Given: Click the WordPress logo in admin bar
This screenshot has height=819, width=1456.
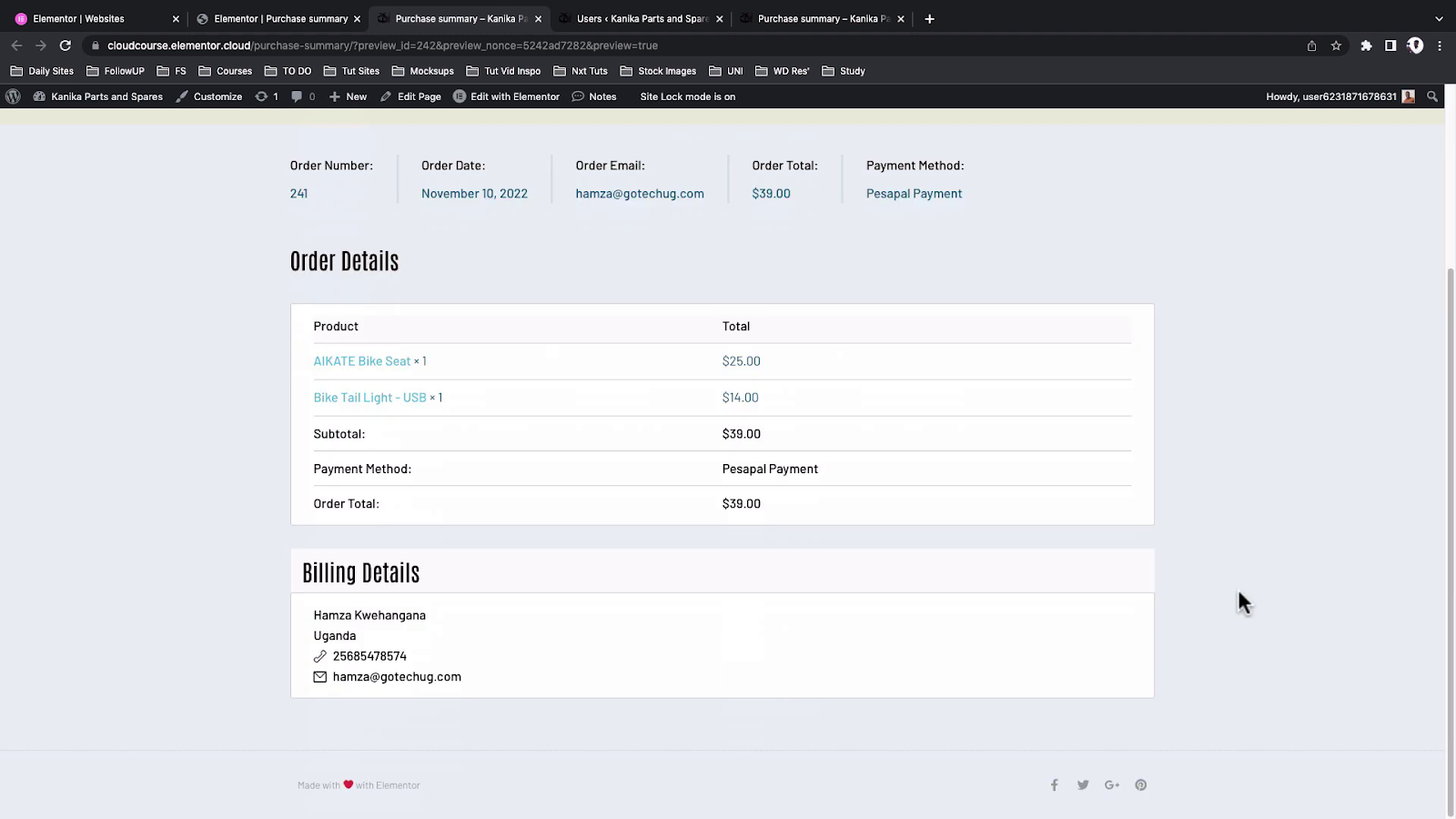Looking at the screenshot, I should click(13, 96).
